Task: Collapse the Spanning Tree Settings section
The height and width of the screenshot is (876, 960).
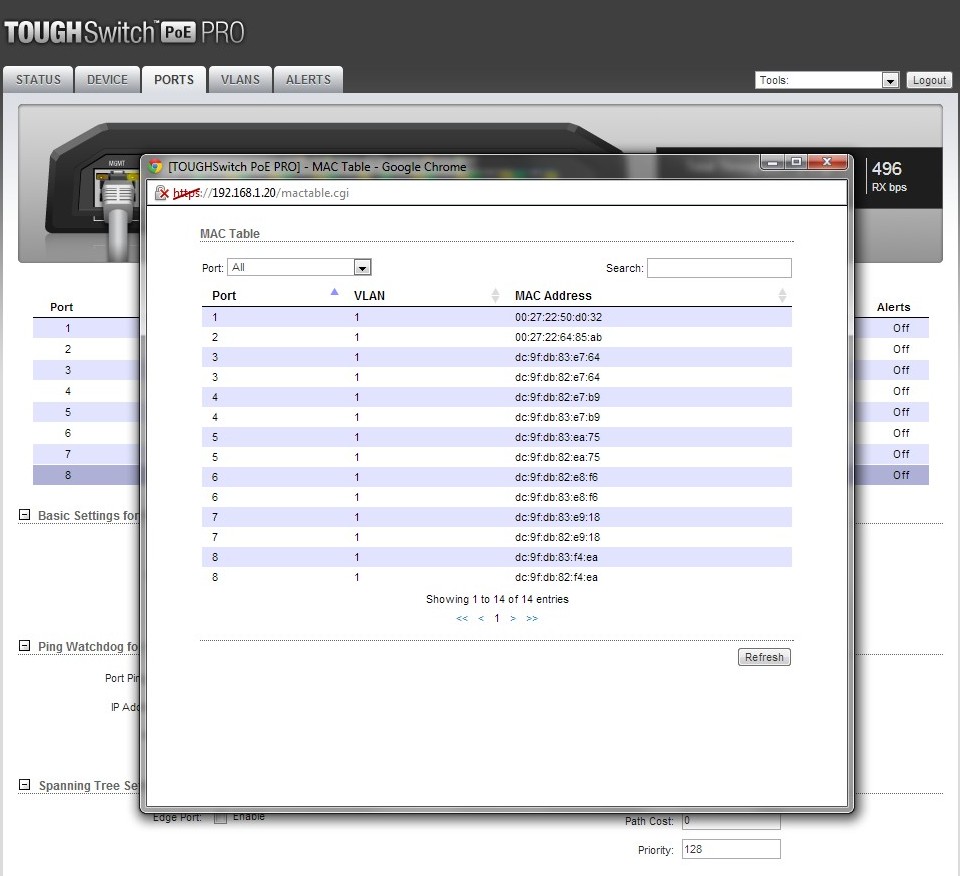Action: click(x=24, y=785)
